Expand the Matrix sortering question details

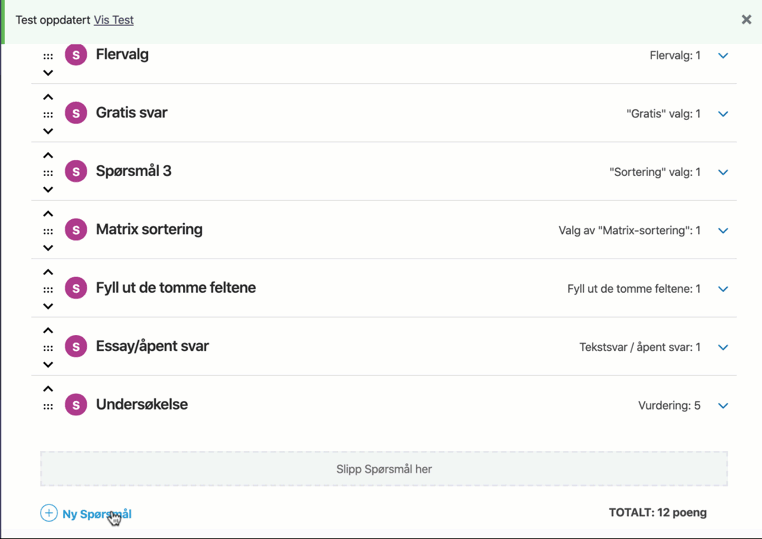coord(723,231)
